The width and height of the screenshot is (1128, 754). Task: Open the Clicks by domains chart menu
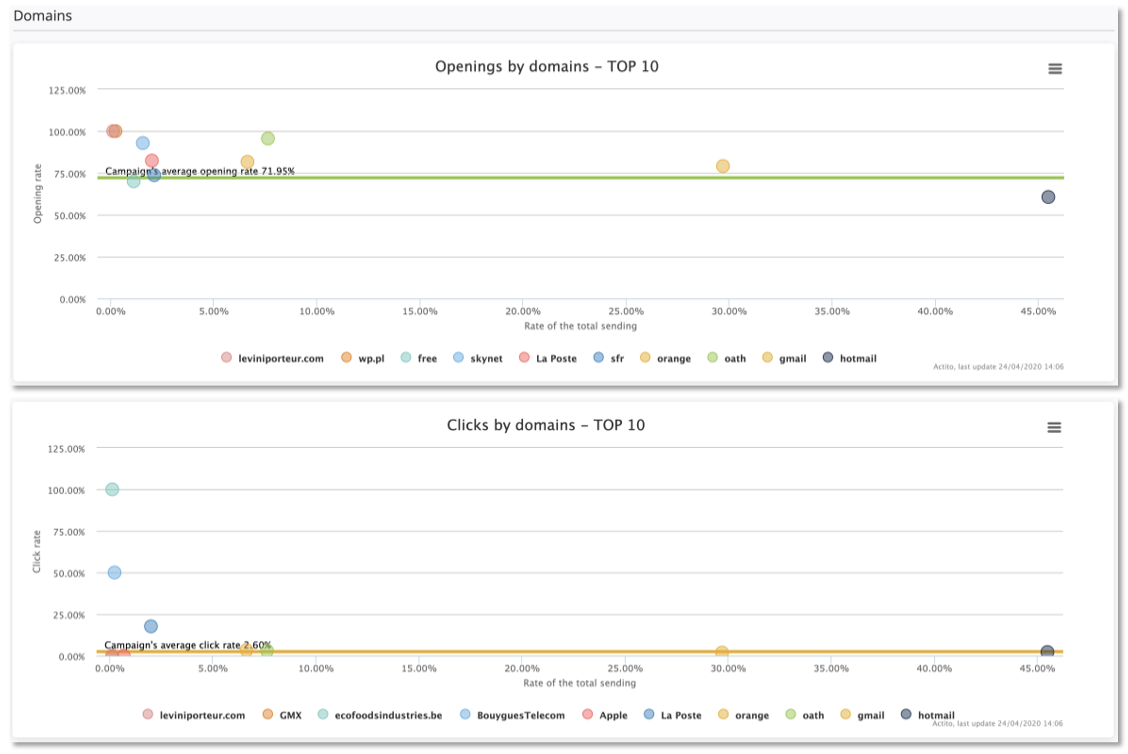pyautogui.click(x=1054, y=427)
